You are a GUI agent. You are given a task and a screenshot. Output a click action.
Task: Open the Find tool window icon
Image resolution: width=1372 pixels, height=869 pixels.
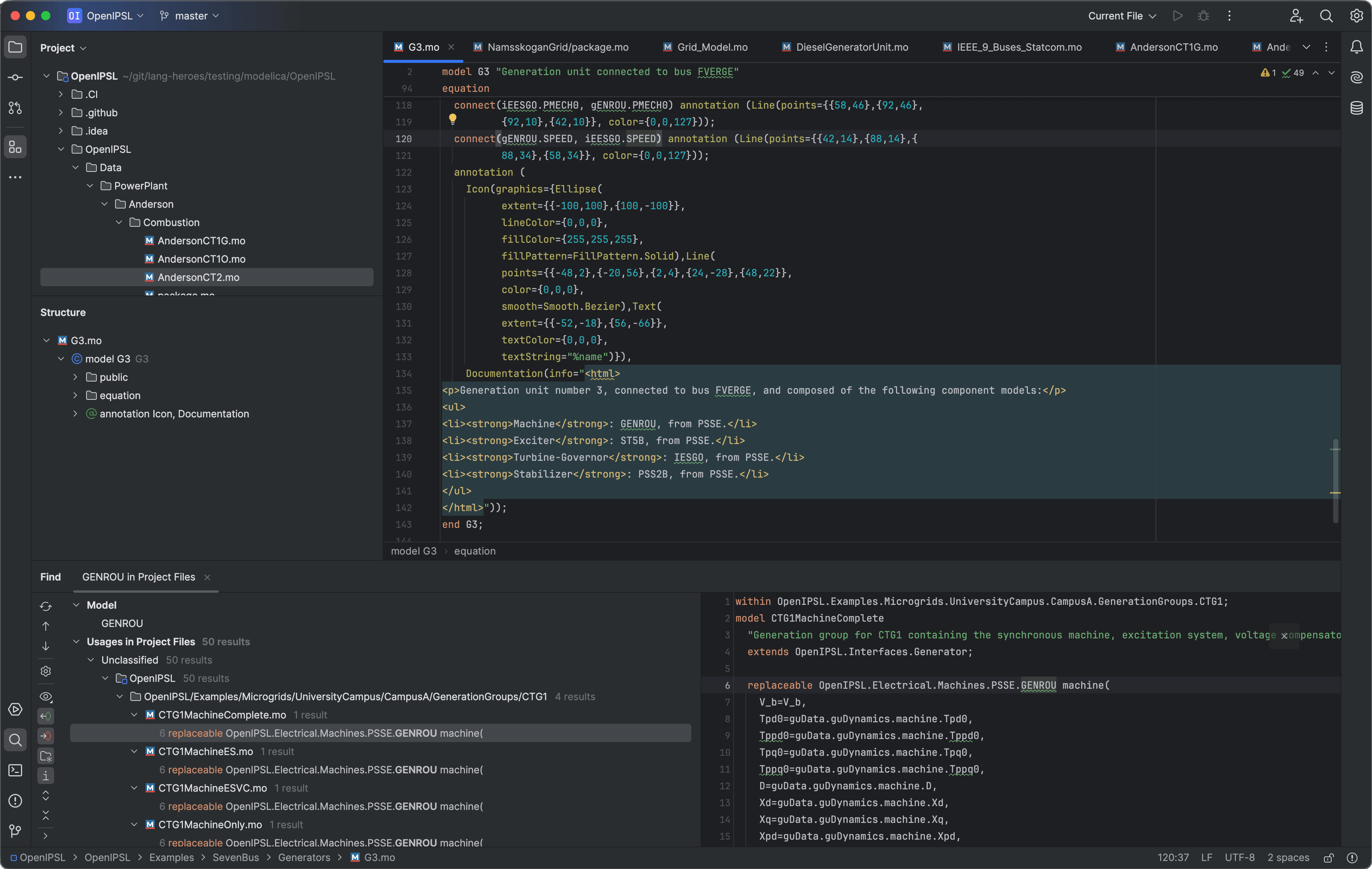(15, 740)
